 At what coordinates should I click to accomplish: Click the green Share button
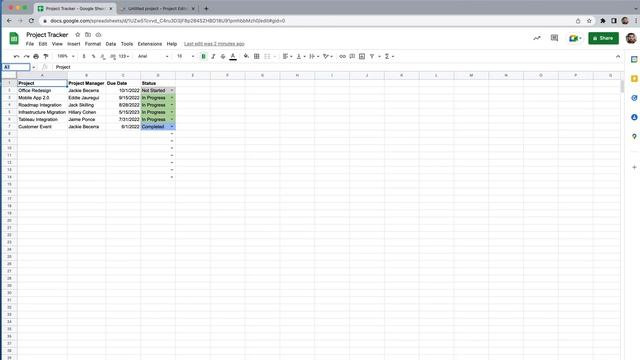click(x=603, y=38)
